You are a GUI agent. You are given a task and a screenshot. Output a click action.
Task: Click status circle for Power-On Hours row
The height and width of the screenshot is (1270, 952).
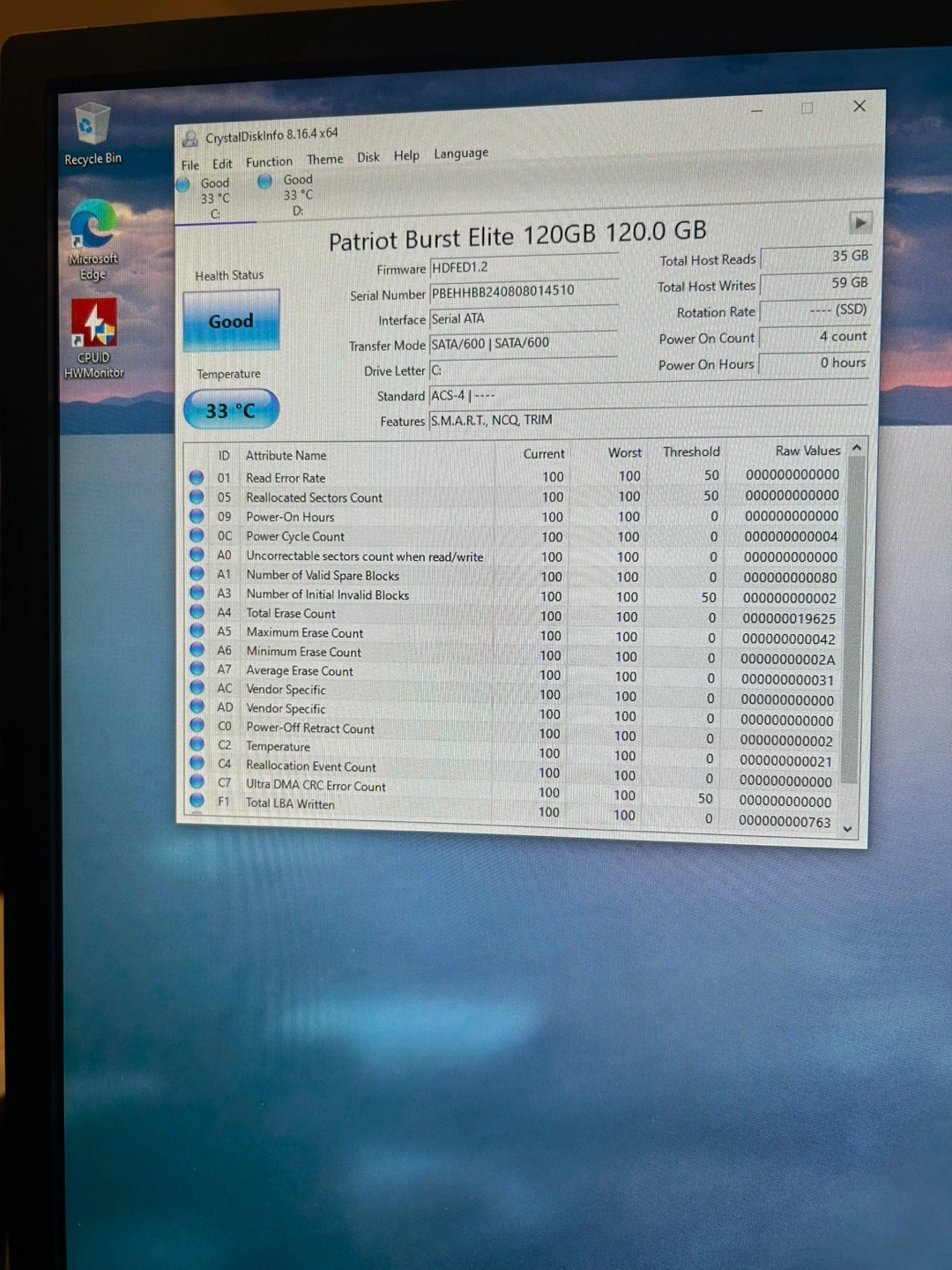click(197, 516)
